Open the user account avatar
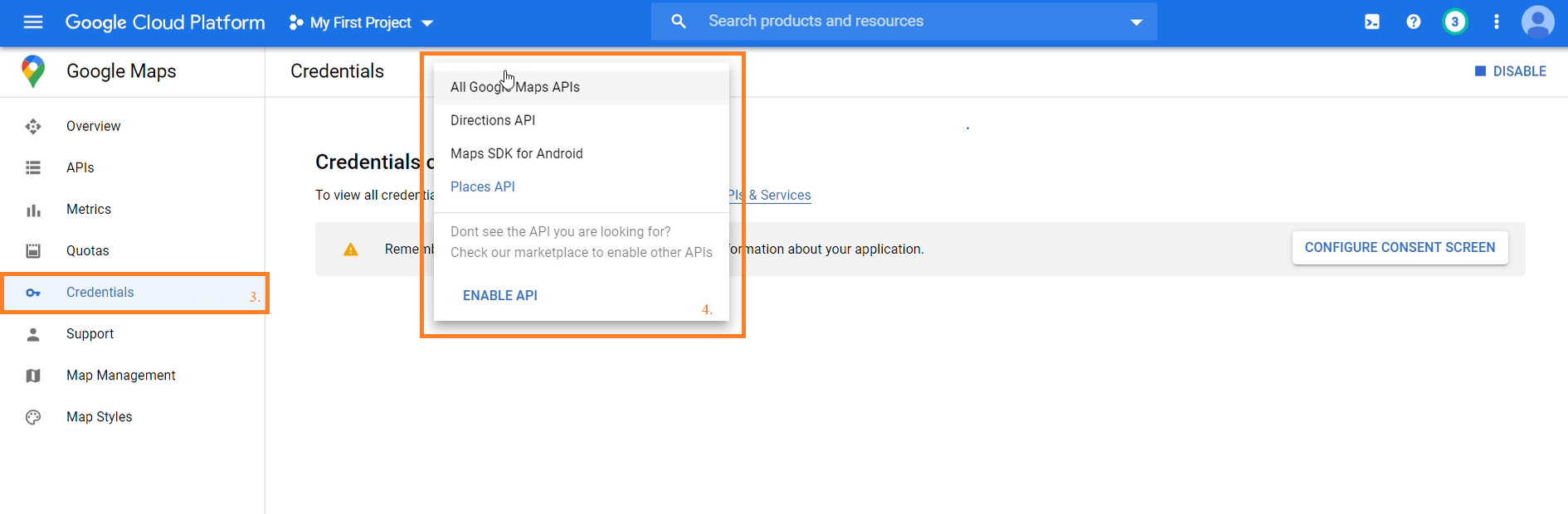1568x514 pixels. [x=1537, y=22]
